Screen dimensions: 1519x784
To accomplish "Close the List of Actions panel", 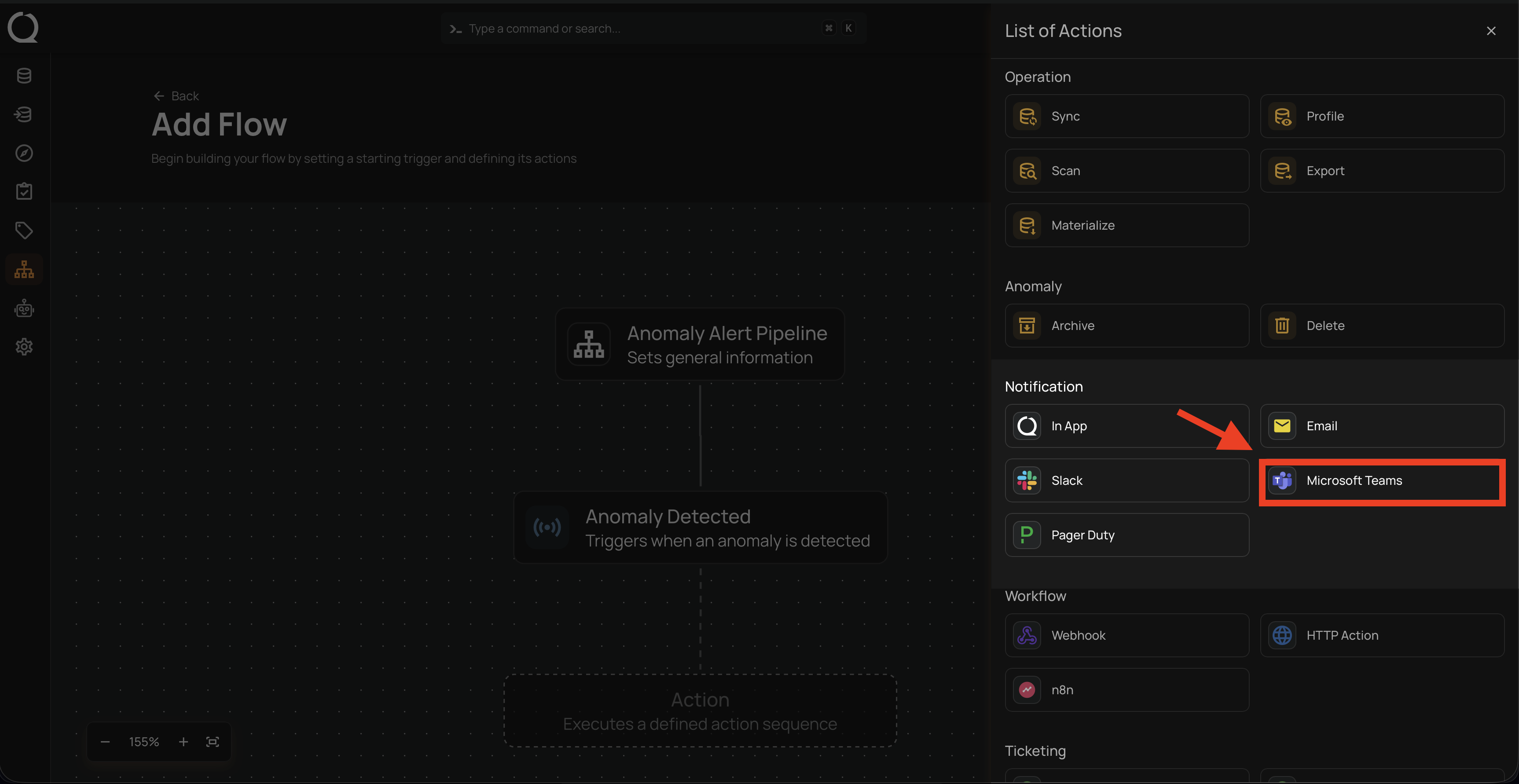I will pos(1491,31).
